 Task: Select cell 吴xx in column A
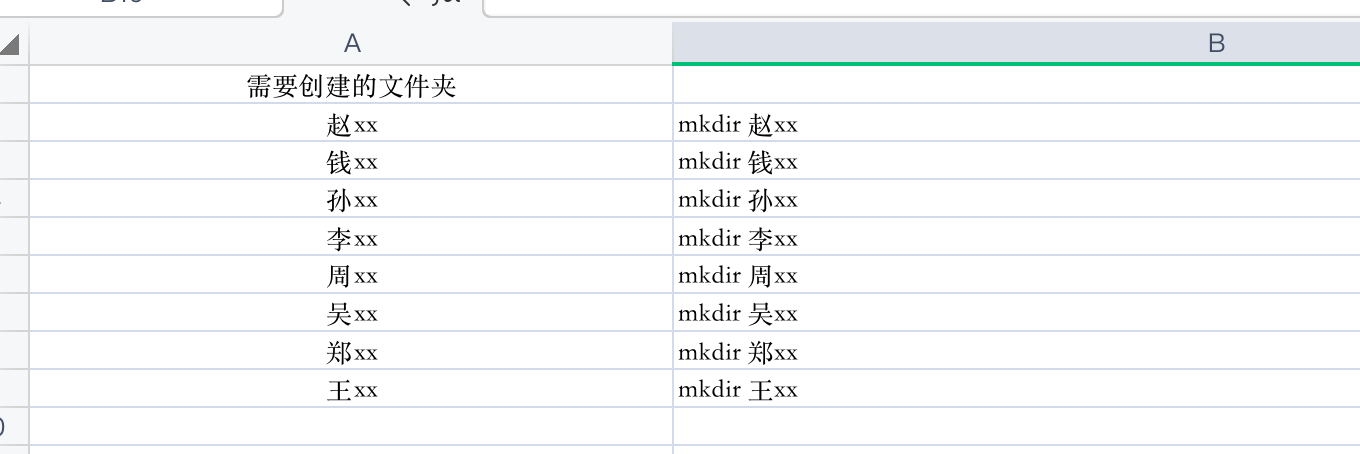click(351, 314)
